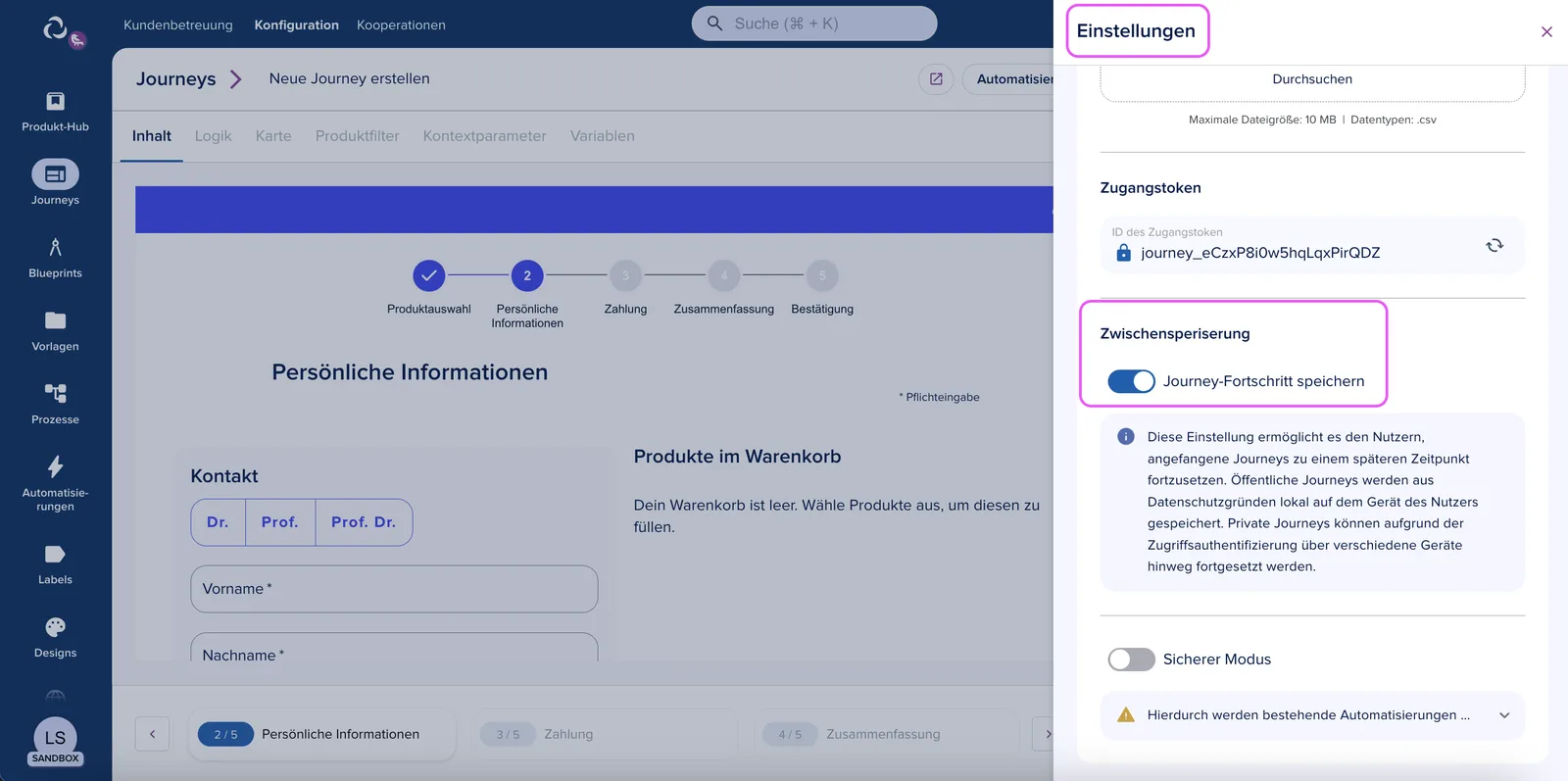Open Designs palette icon

[55, 627]
